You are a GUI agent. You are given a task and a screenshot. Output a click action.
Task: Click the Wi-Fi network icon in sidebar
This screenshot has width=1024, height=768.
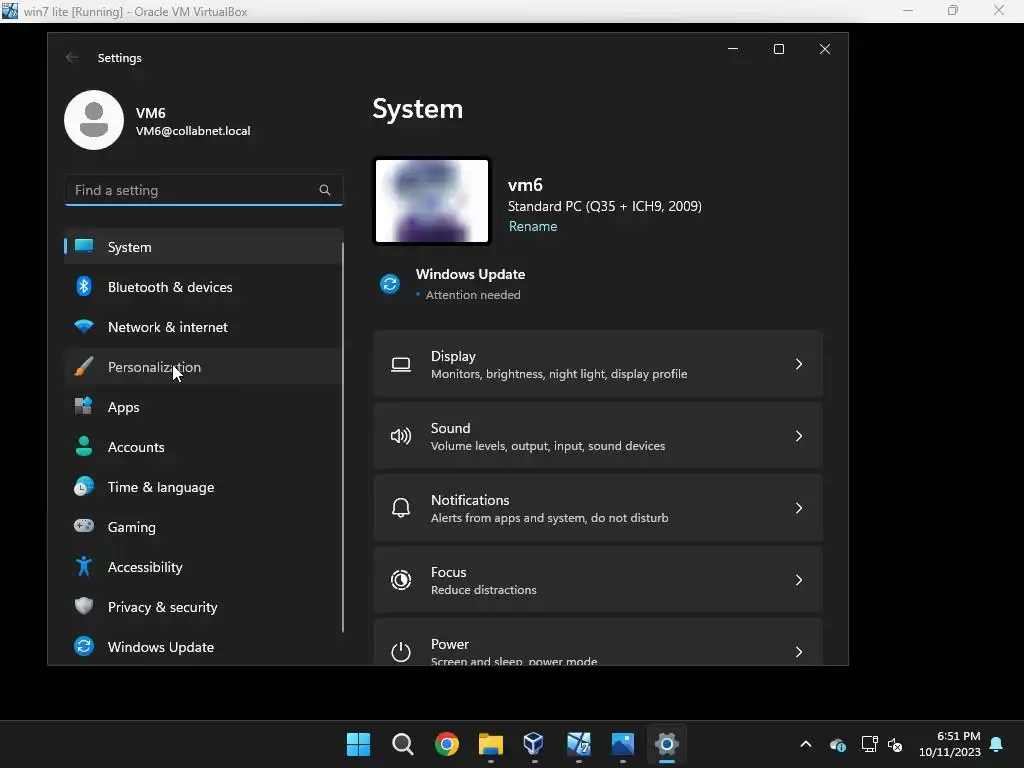[84, 326]
